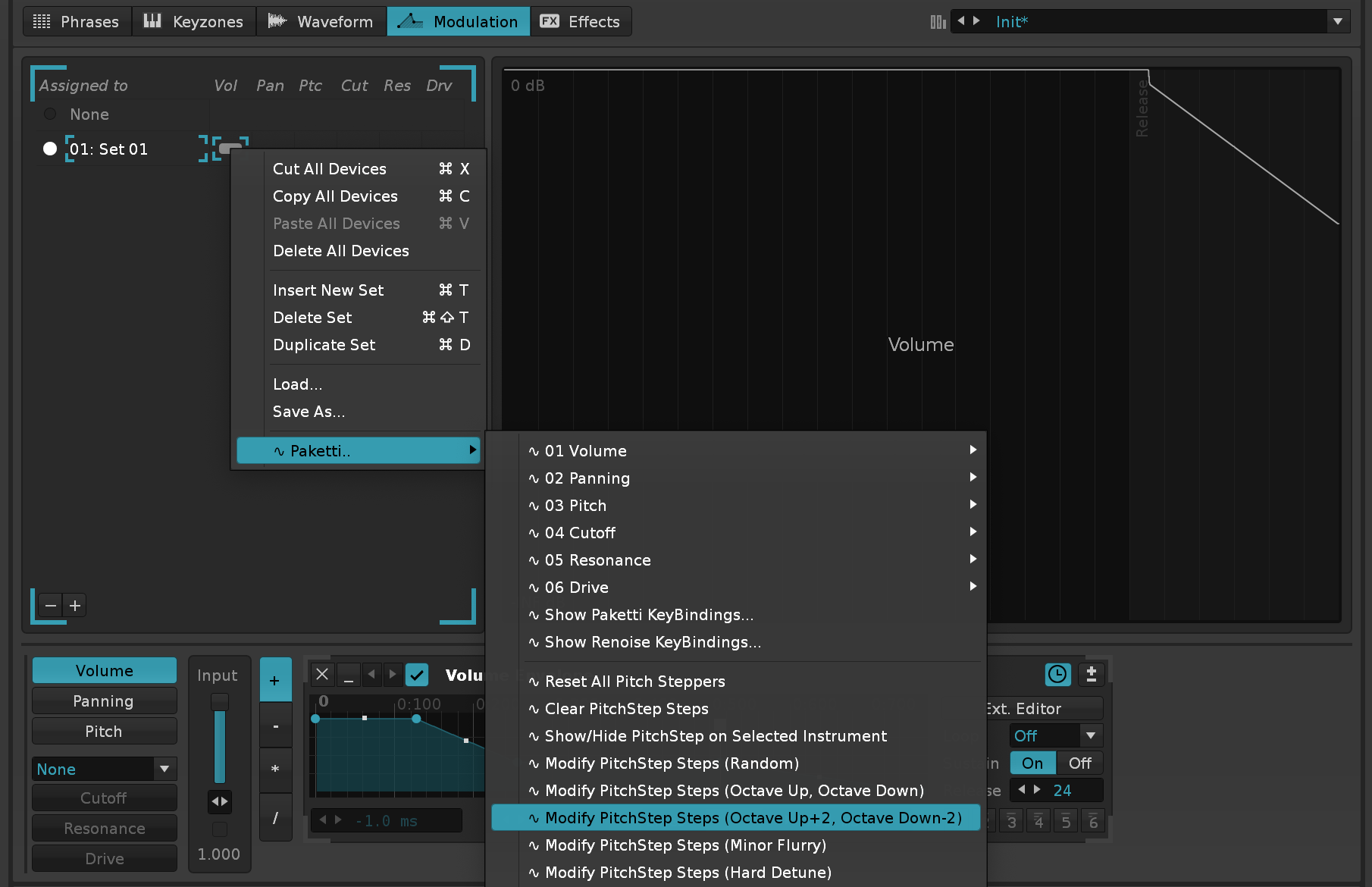Click the plus button to add modulation set
1372x887 pixels.
pos(75,605)
